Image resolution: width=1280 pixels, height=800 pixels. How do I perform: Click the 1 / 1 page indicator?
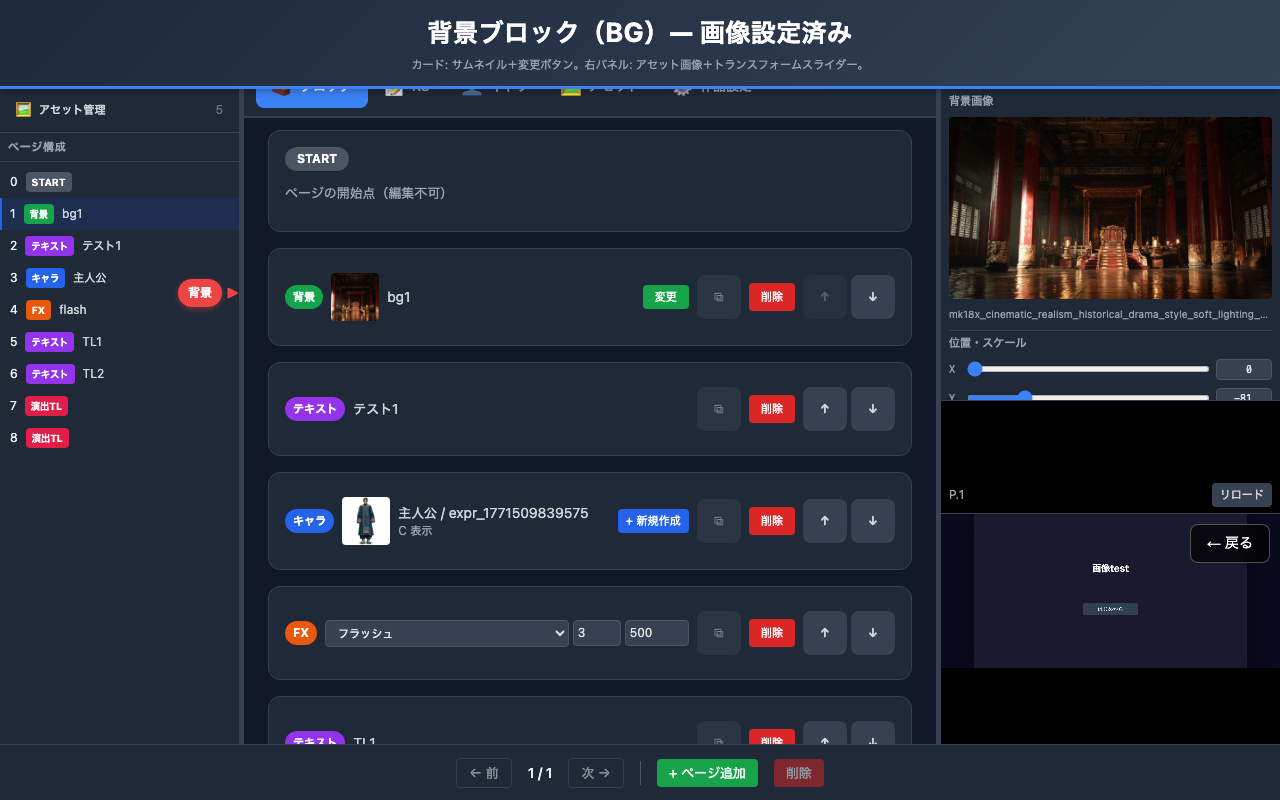point(540,773)
